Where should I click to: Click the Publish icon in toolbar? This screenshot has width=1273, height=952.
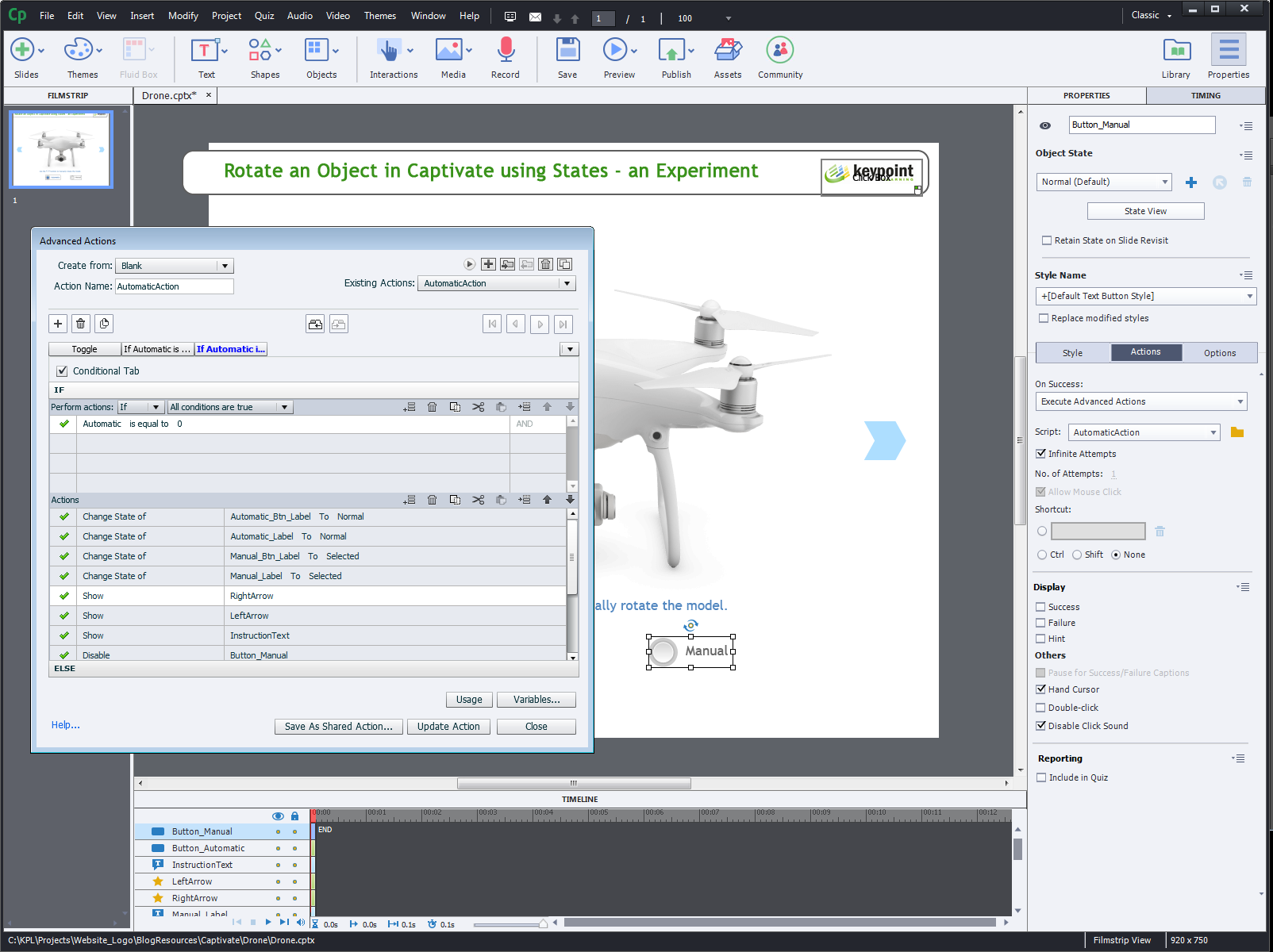[671, 51]
